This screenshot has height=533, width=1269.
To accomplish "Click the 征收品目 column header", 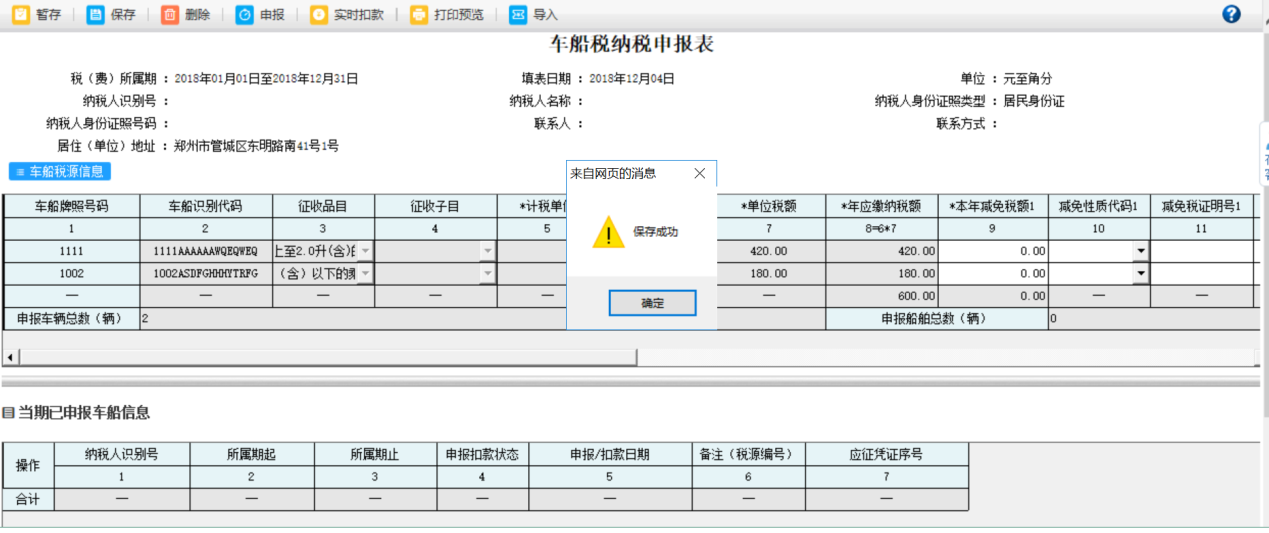I will pyautogui.click(x=323, y=206).
